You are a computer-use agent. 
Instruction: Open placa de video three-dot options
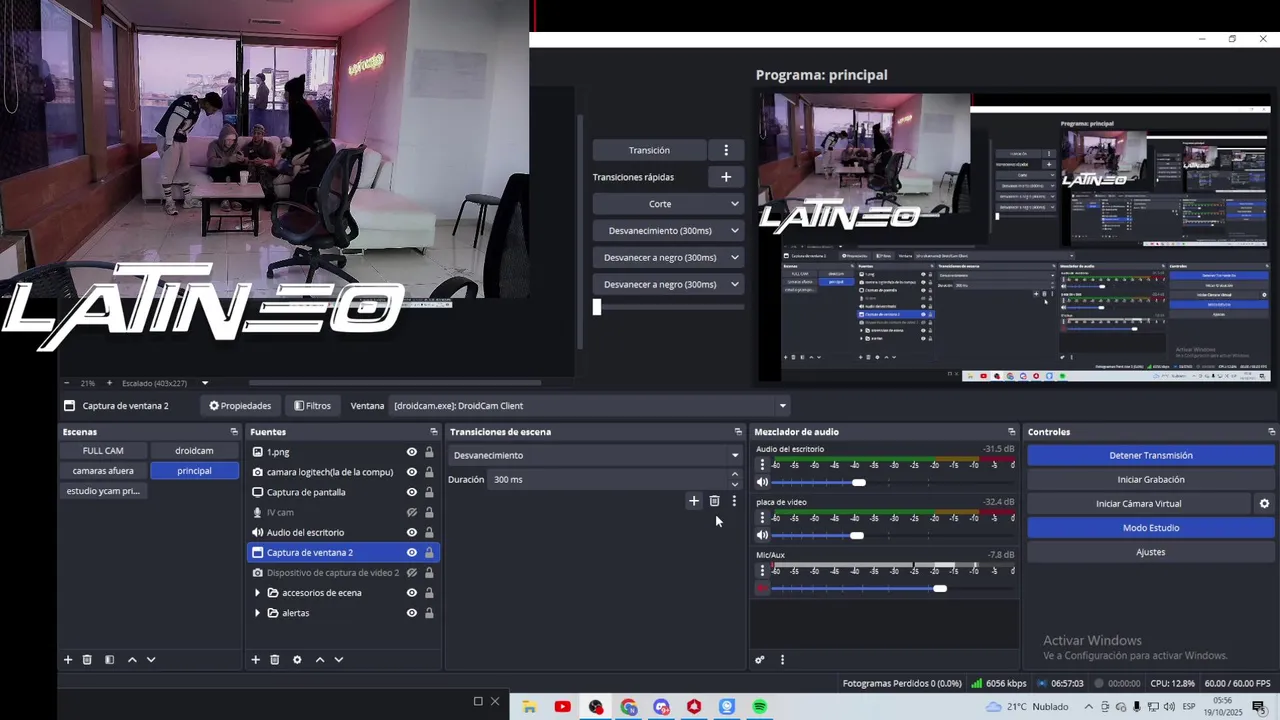tap(762, 518)
